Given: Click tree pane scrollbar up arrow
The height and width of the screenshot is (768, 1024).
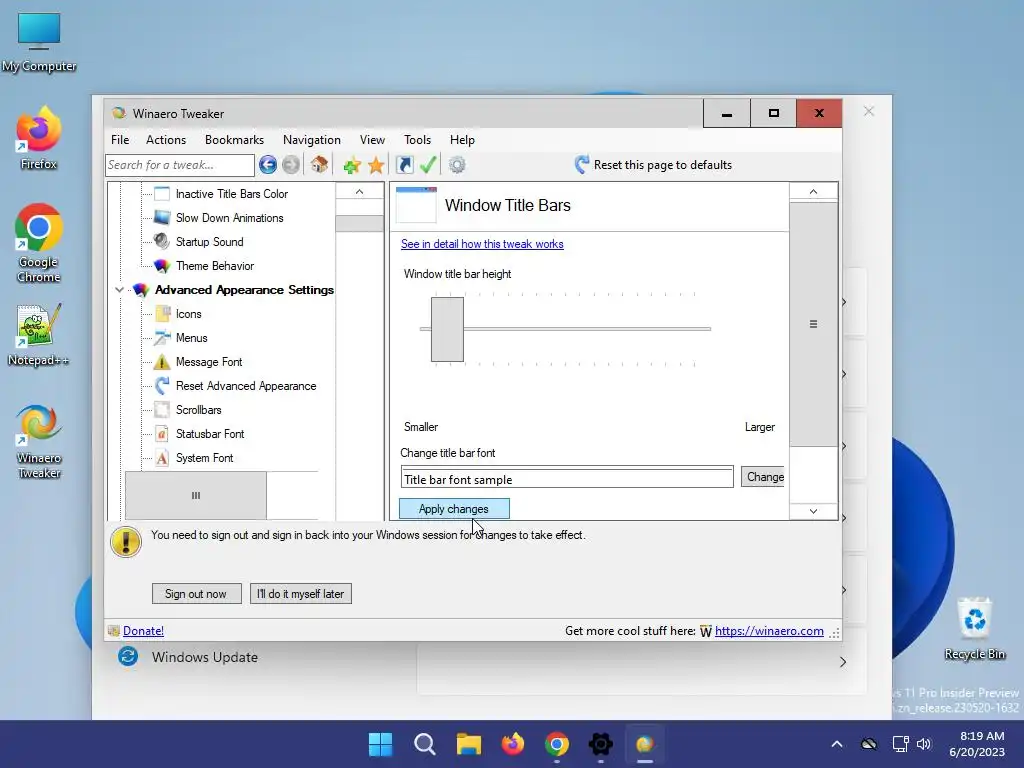Looking at the screenshot, I should click(359, 191).
